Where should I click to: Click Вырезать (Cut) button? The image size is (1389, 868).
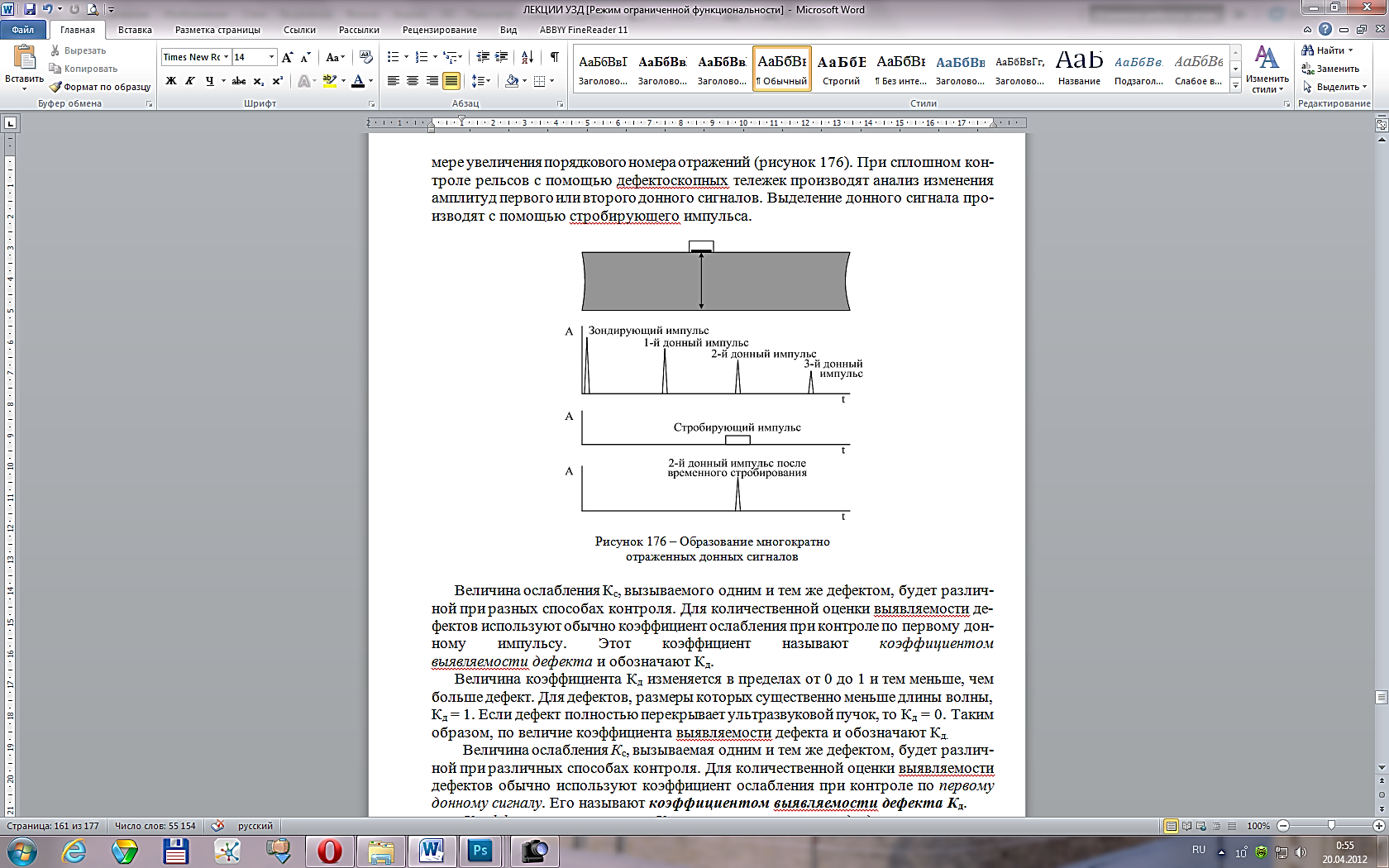[x=78, y=50]
